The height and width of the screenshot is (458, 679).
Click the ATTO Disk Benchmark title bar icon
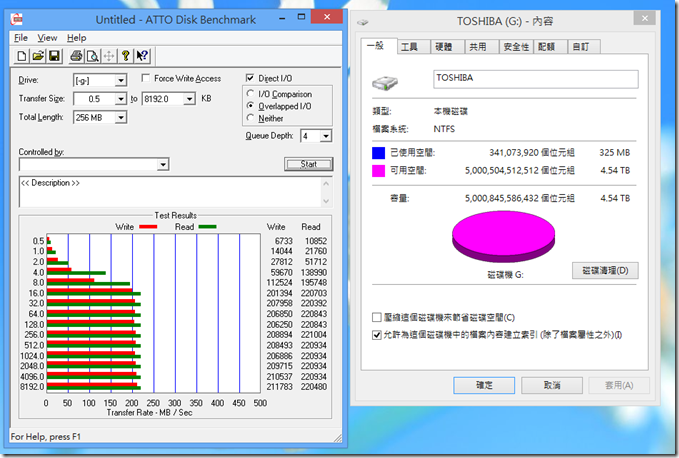(x=17, y=19)
